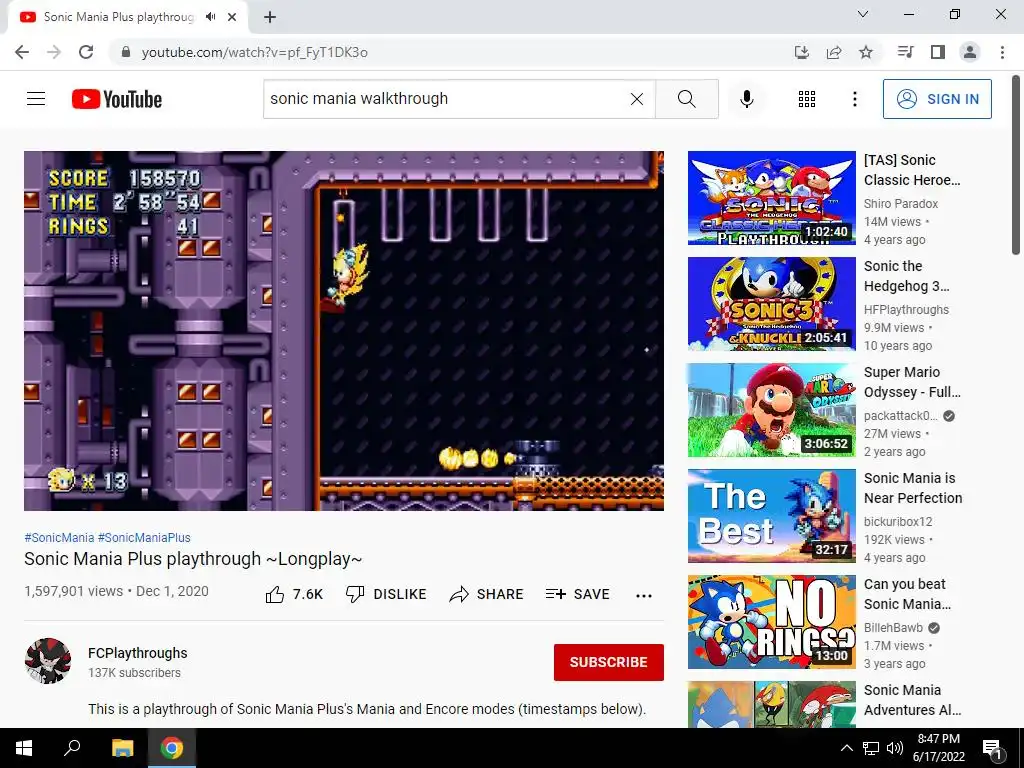Go back with the browser back arrow
The width and height of the screenshot is (1024, 768).
[x=22, y=52]
